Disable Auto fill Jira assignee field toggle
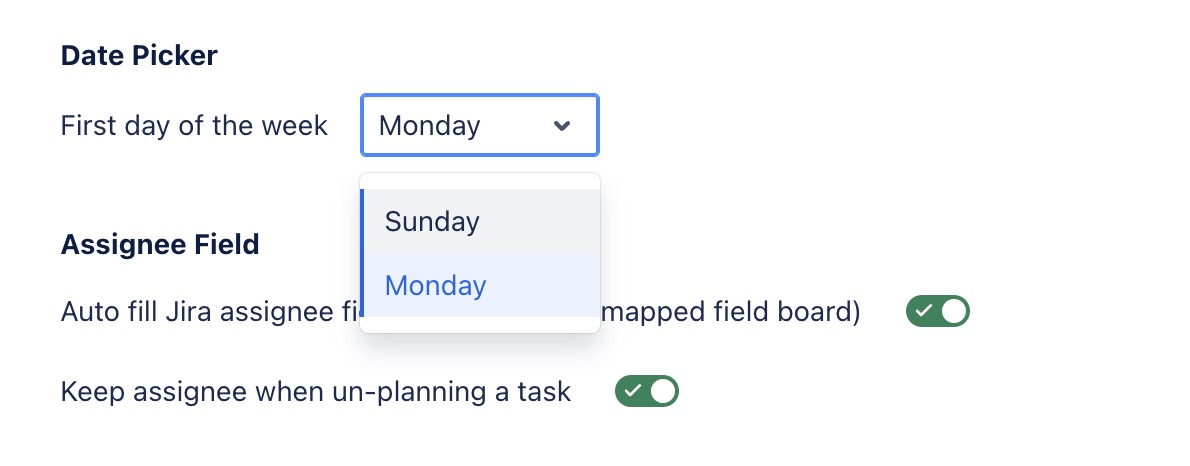1190x466 pixels. [x=938, y=312]
